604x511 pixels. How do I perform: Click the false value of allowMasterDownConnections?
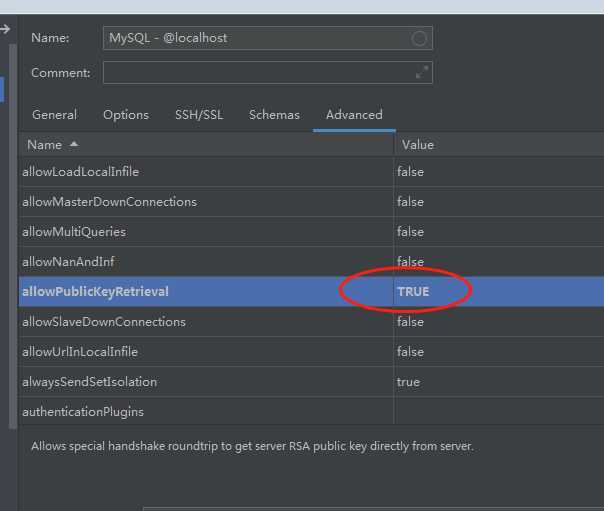pyautogui.click(x=410, y=202)
